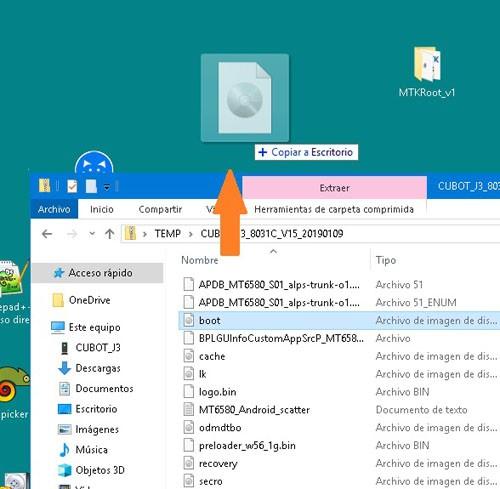
Task: Select the odmdtbo image file
Action: tap(220, 428)
